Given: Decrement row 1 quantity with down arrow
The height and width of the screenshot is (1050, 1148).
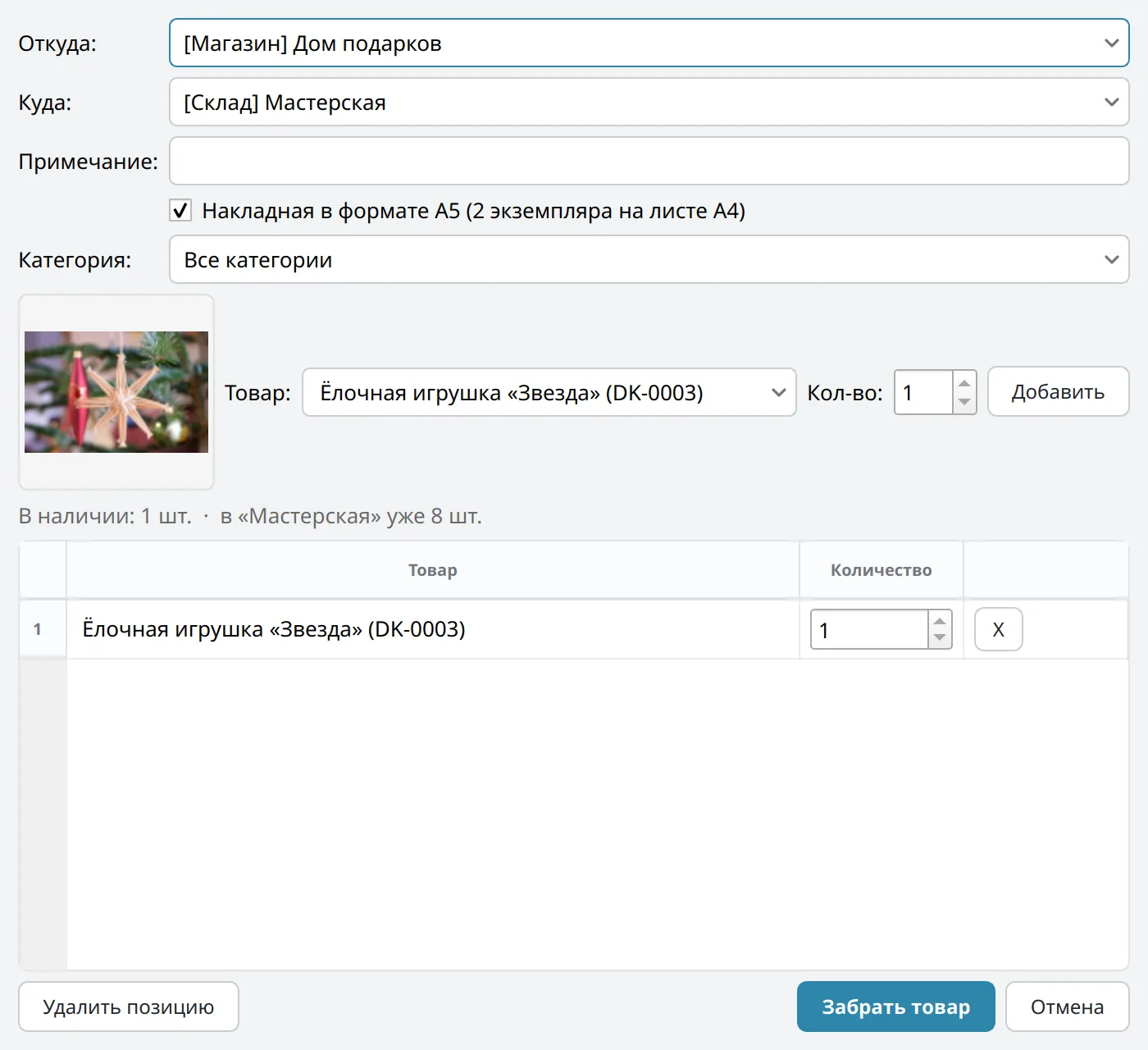Looking at the screenshot, I should pos(940,638).
